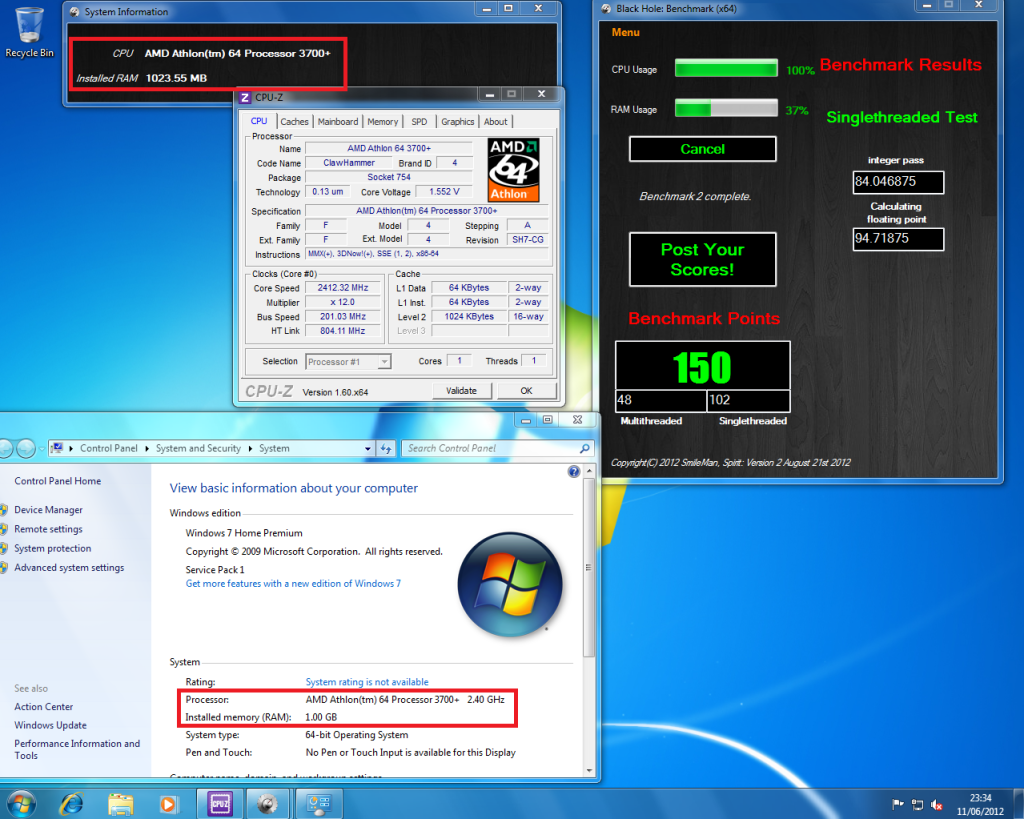Open Advanced system settings link

(x=69, y=568)
